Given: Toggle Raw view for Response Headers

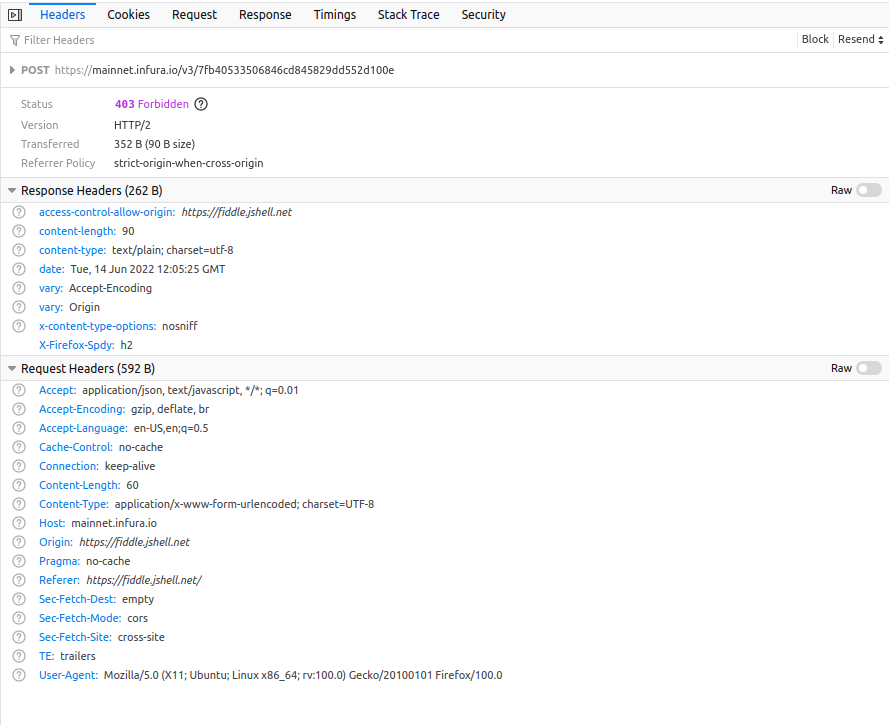Looking at the screenshot, I should 867,190.
